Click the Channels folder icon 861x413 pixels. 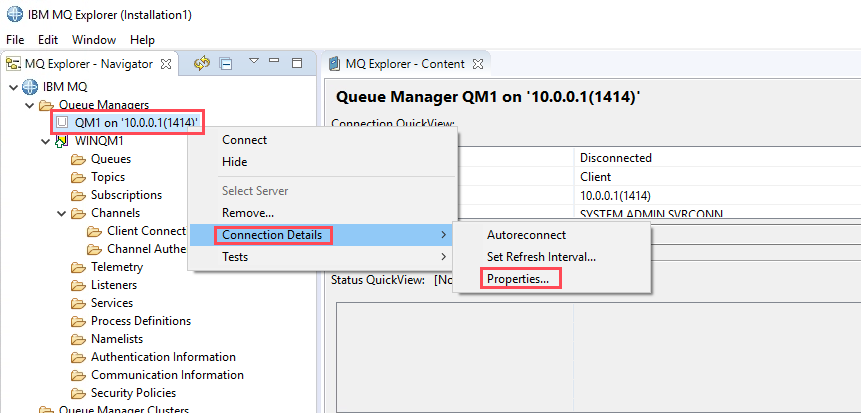[x=79, y=213]
